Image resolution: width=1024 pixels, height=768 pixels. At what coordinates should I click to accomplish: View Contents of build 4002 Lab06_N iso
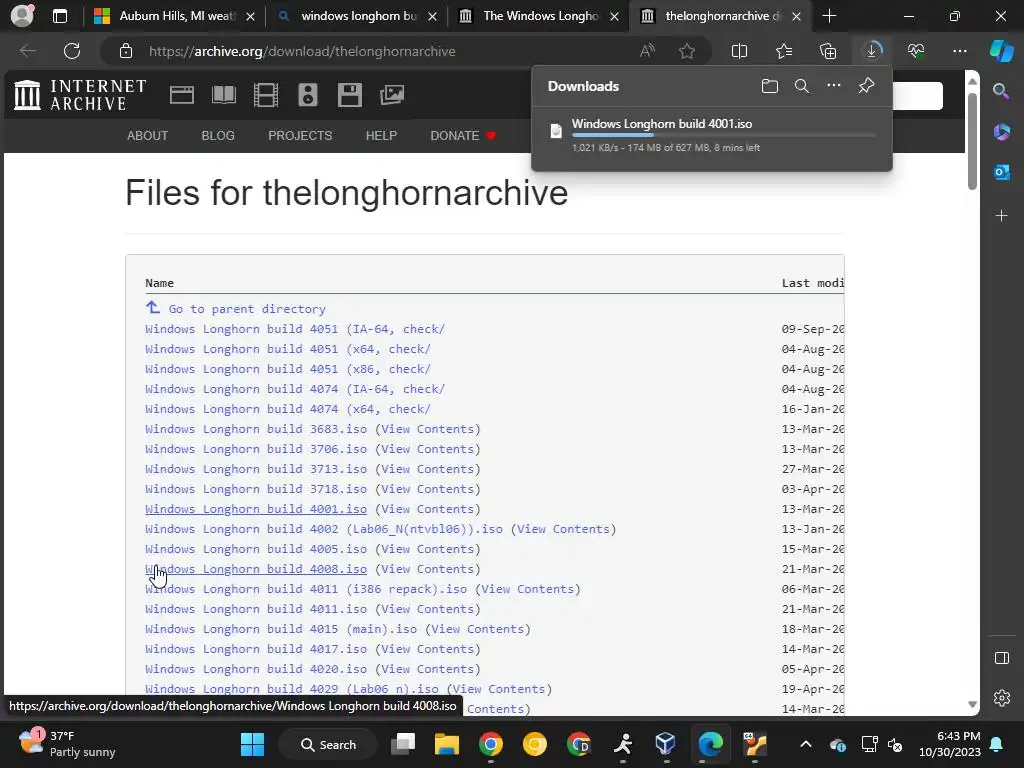click(x=564, y=529)
